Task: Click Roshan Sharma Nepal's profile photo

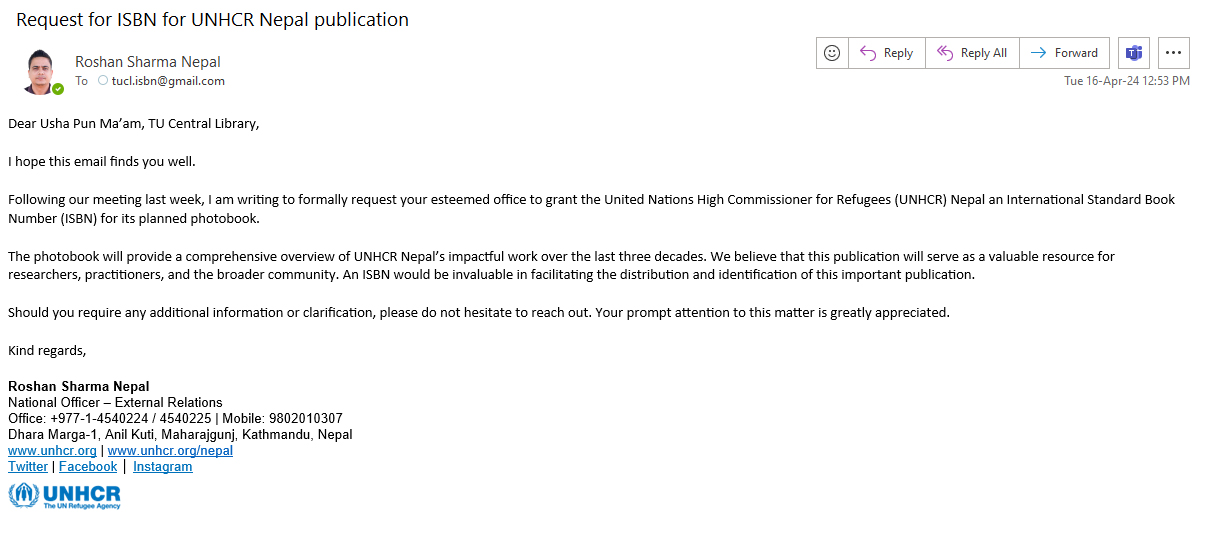Action: [x=39, y=71]
